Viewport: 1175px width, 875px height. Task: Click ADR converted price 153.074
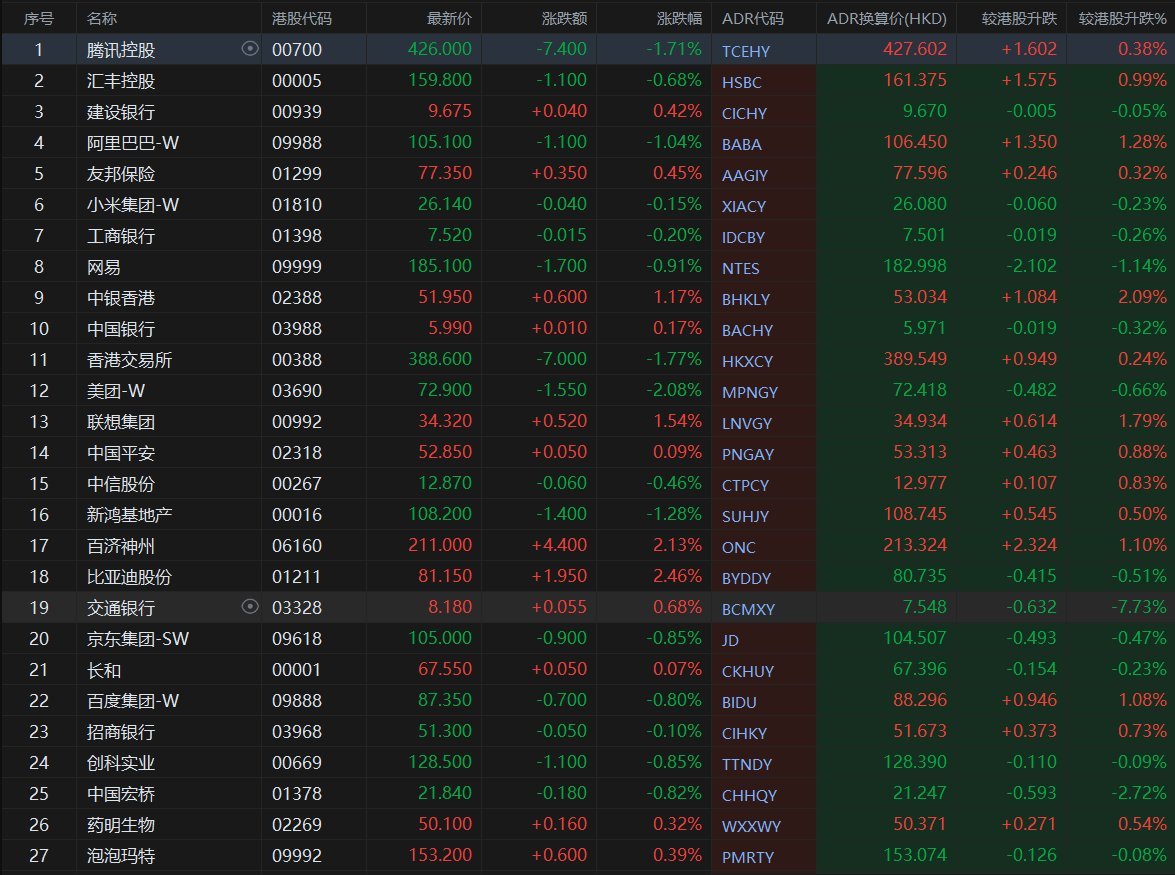(x=915, y=855)
